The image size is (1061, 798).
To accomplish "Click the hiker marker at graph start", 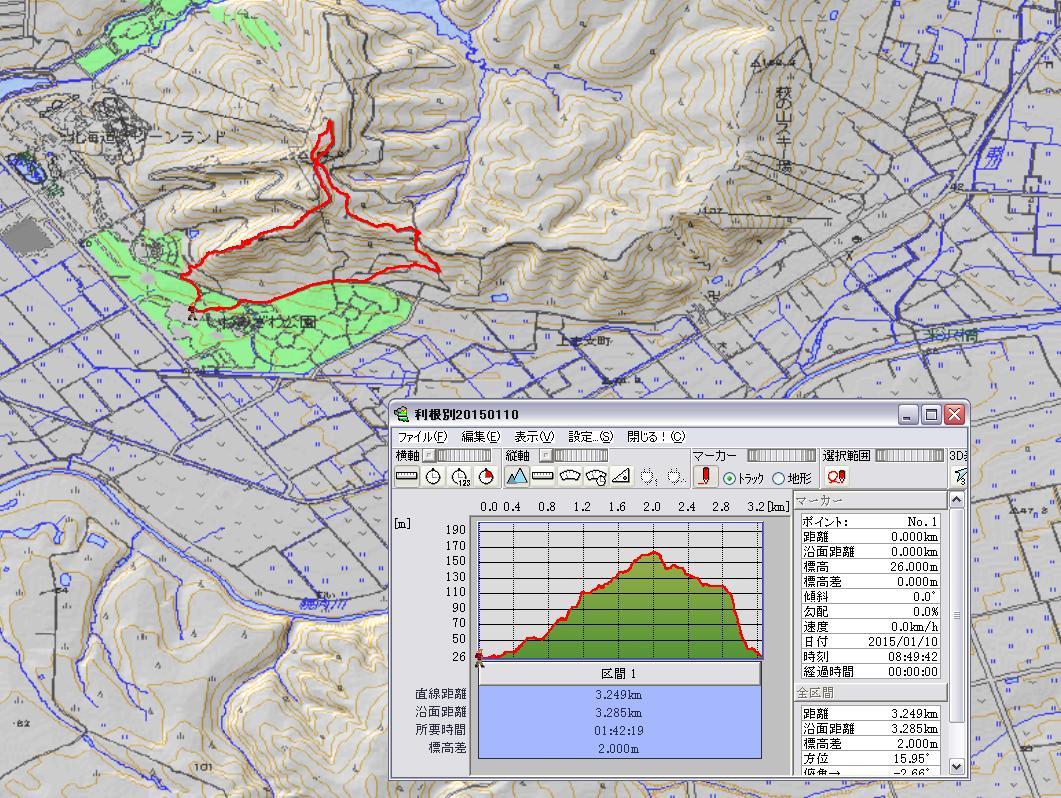I will pos(479,658).
